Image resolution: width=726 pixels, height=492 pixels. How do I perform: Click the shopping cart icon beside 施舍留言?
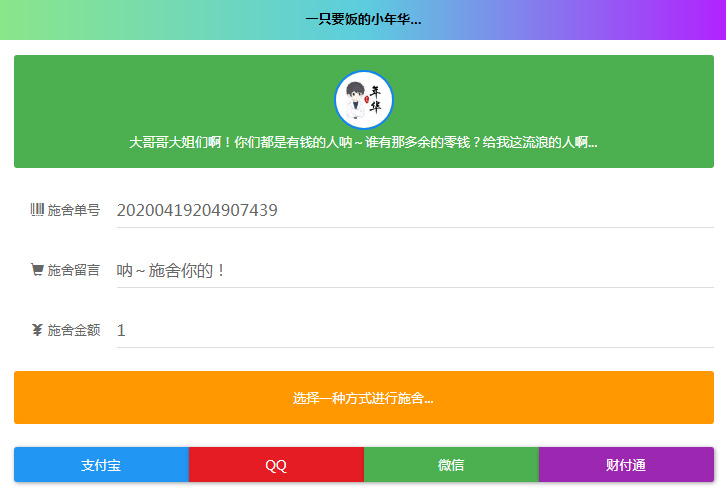37,270
